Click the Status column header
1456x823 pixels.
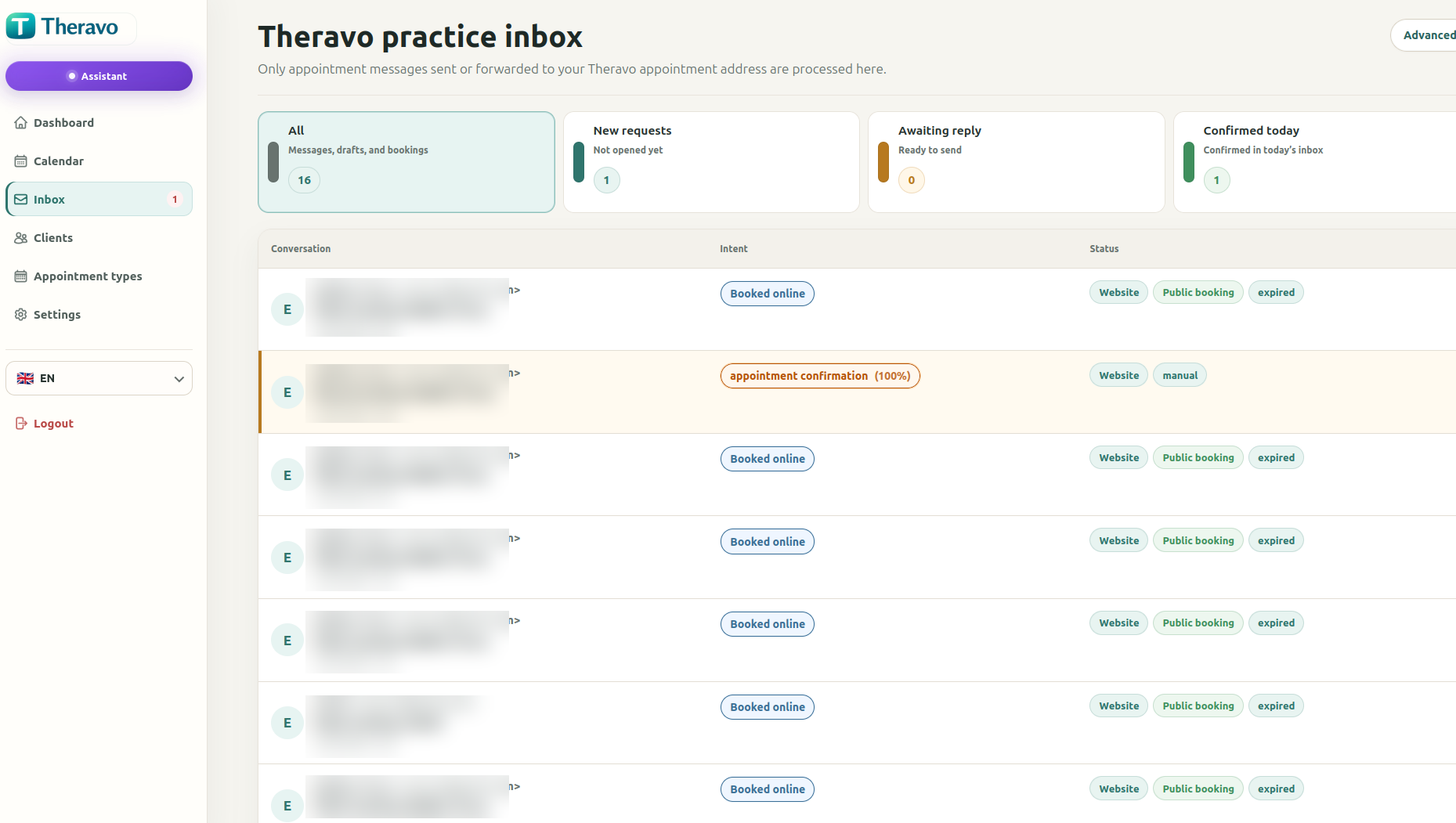click(1104, 249)
